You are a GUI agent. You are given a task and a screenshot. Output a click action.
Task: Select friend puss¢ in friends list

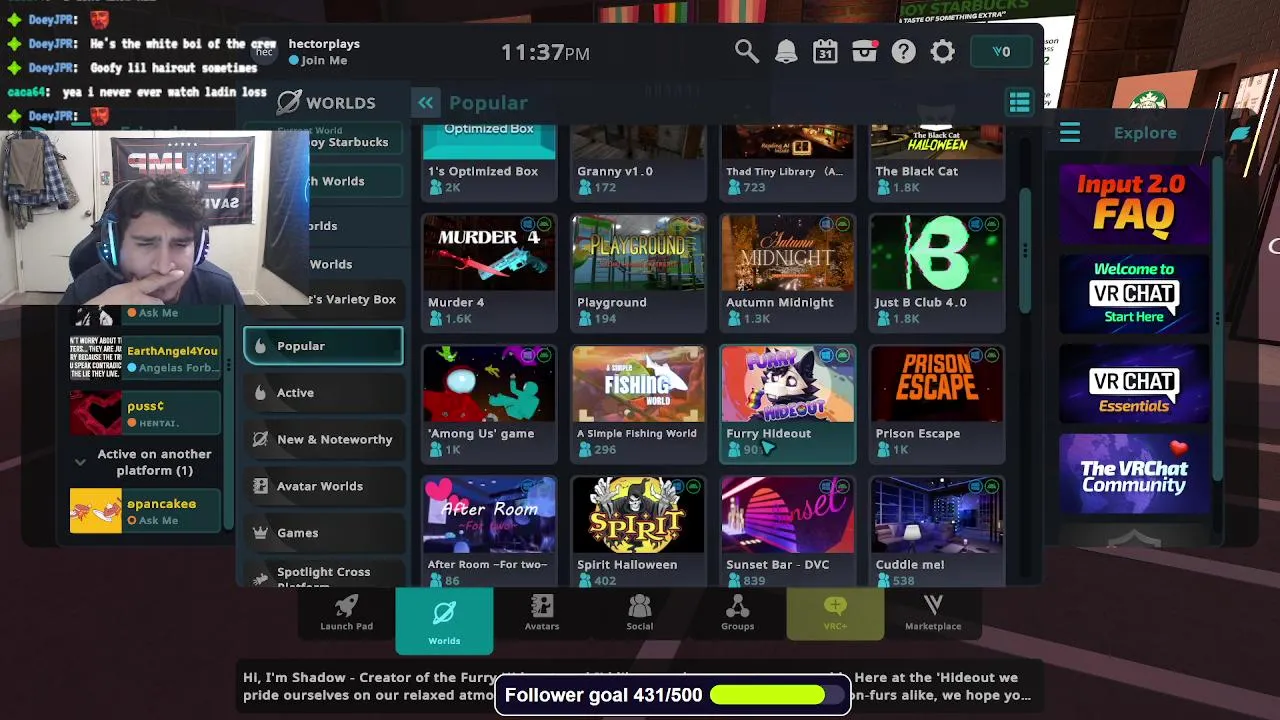click(x=146, y=414)
